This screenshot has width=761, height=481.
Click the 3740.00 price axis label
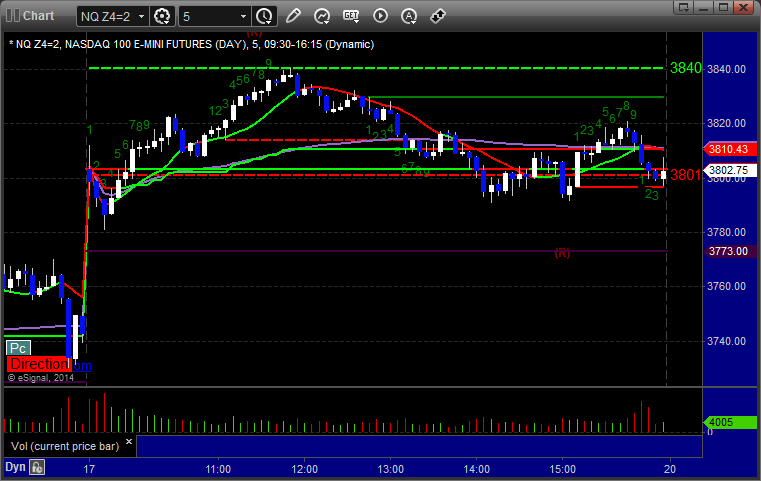[726, 341]
